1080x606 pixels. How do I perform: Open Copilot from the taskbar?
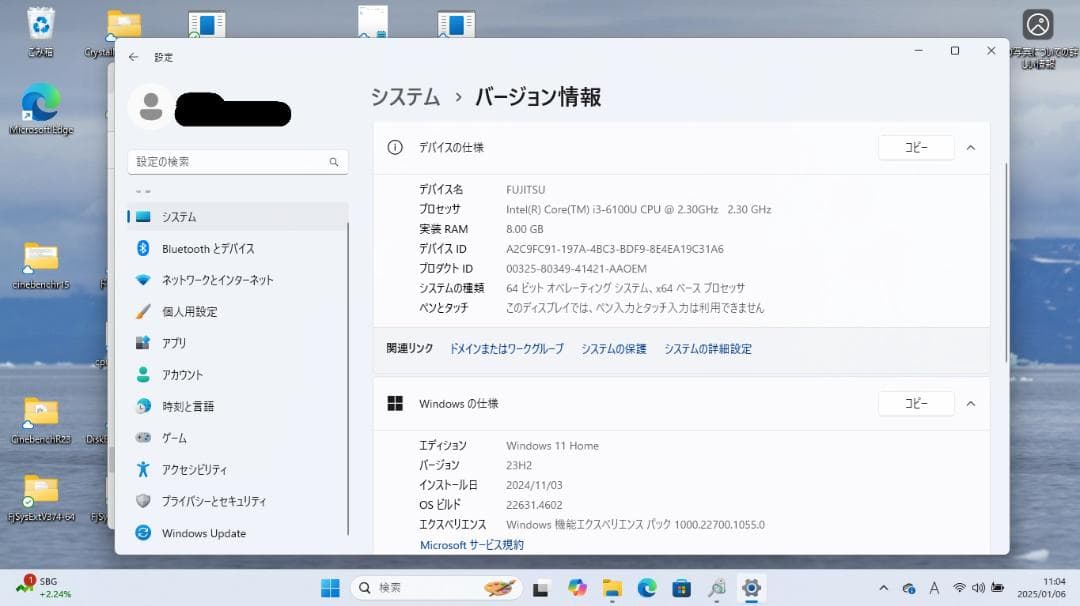pyautogui.click(x=578, y=588)
